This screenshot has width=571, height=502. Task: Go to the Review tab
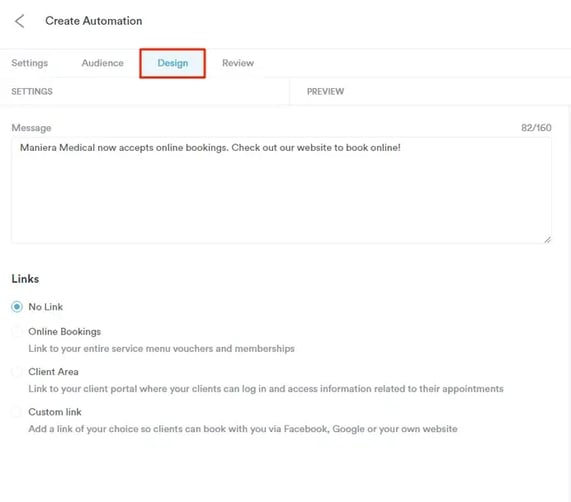pyautogui.click(x=238, y=63)
